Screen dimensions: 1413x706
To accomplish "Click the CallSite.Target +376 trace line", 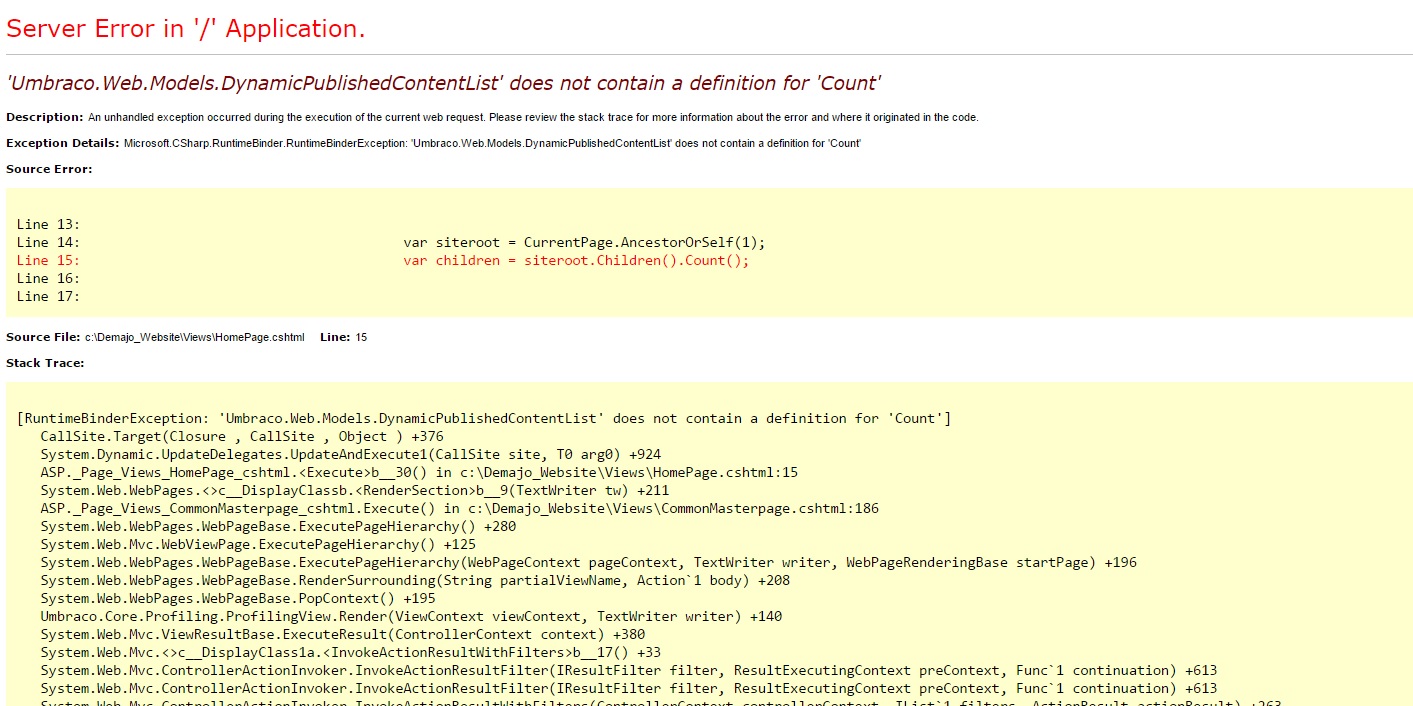I will (x=242, y=436).
